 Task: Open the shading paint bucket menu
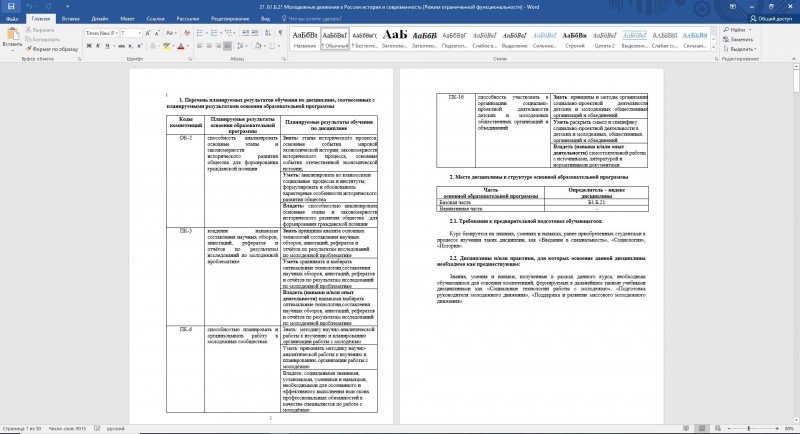coord(259,46)
